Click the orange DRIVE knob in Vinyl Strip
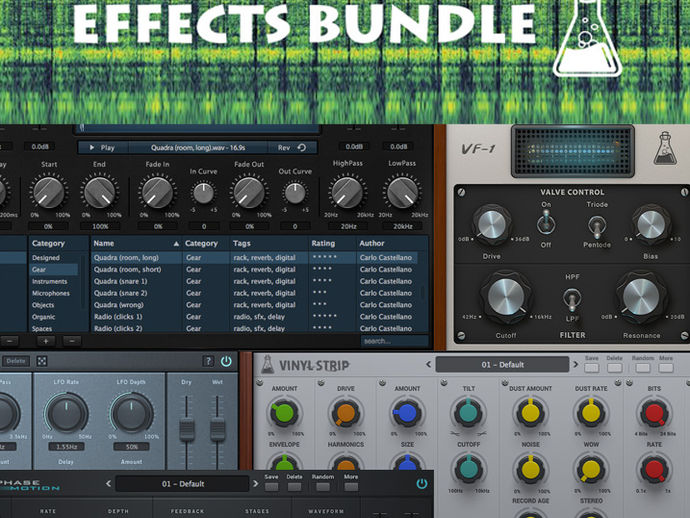The width and height of the screenshot is (690, 518). [x=345, y=413]
